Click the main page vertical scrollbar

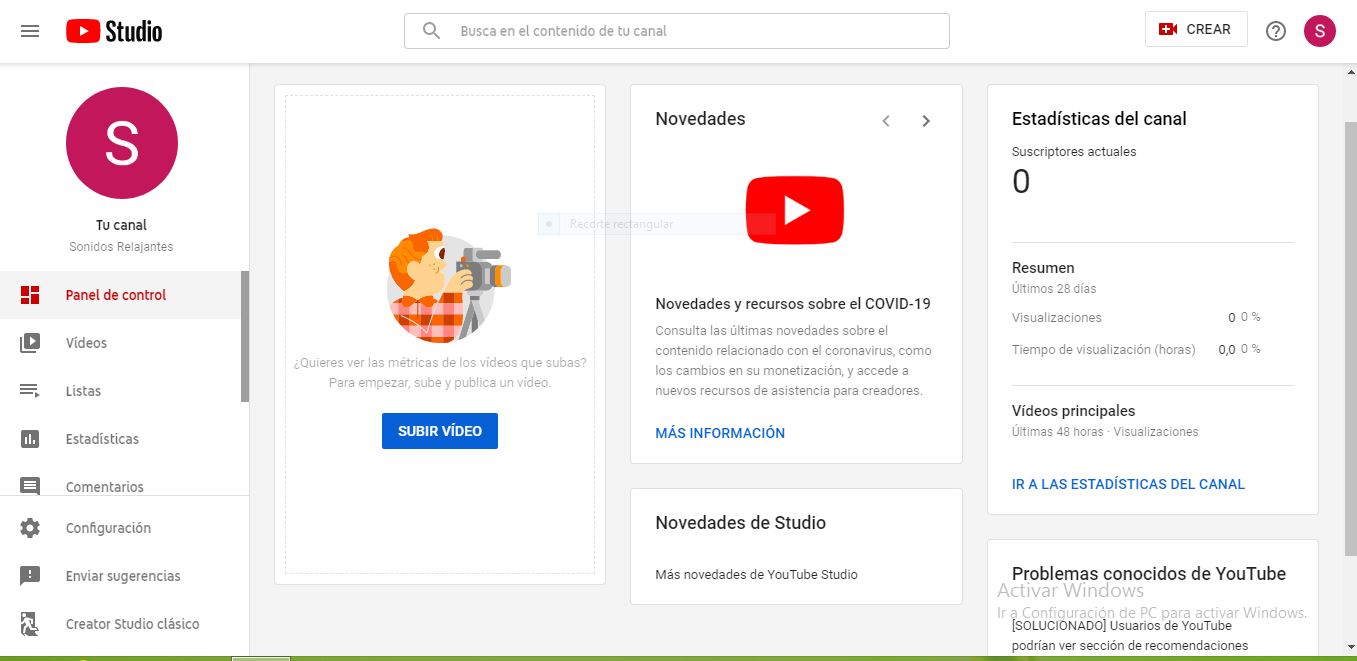(1350, 340)
